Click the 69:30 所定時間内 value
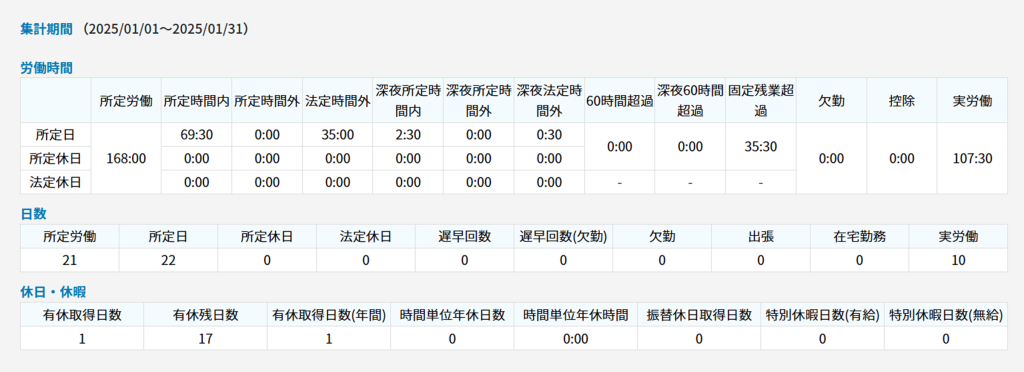 tap(197, 134)
